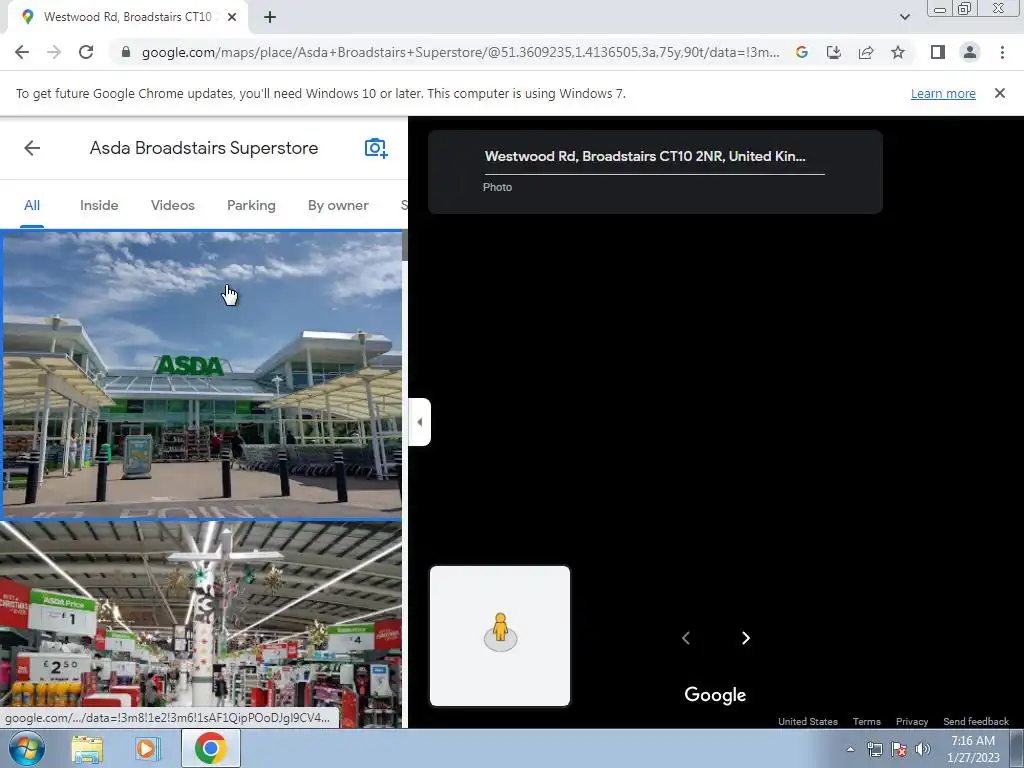Screen dimensions: 1024x768
Task: Open the Windows Start menu
Action: pyautogui.click(x=27, y=748)
